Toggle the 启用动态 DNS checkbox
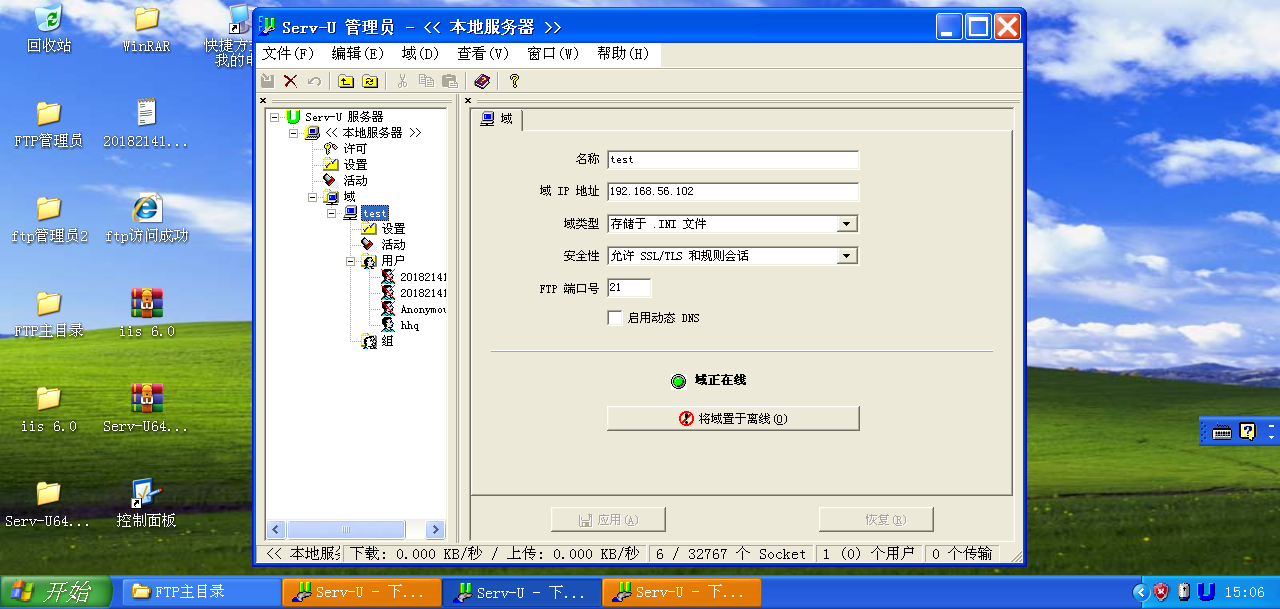Screen dimensions: 1280x609 (x=615, y=318)
